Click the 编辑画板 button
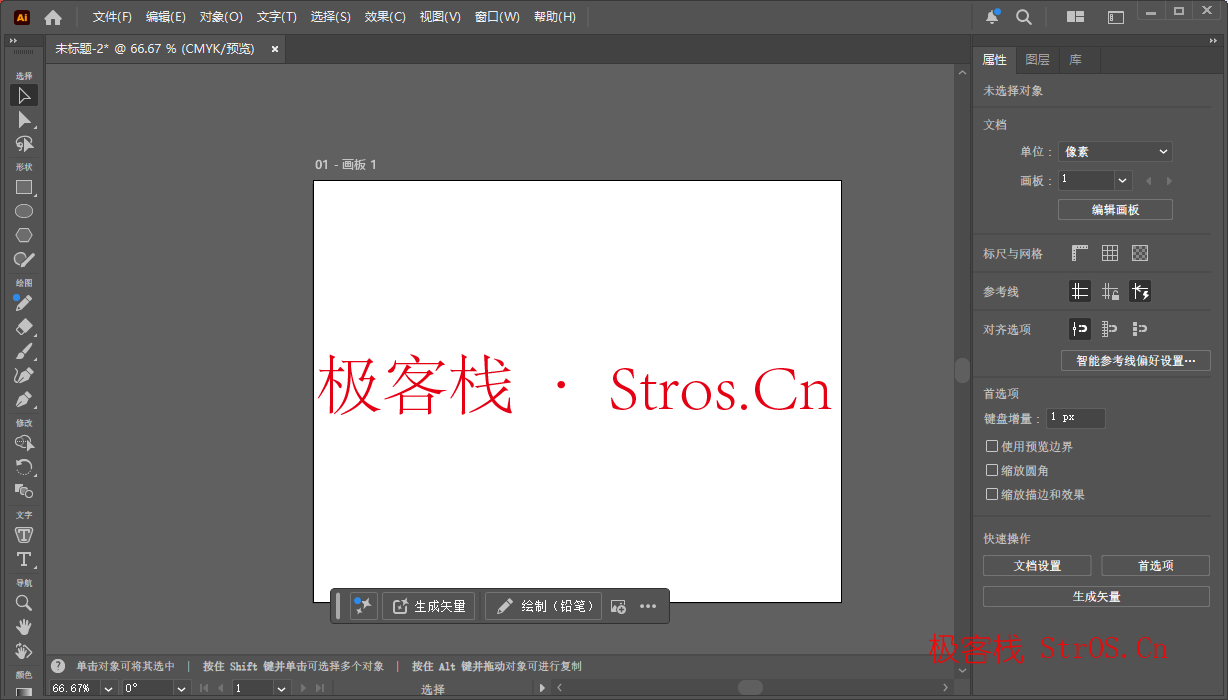Viewport: 1228px width, 700px height. (1115, 210)
